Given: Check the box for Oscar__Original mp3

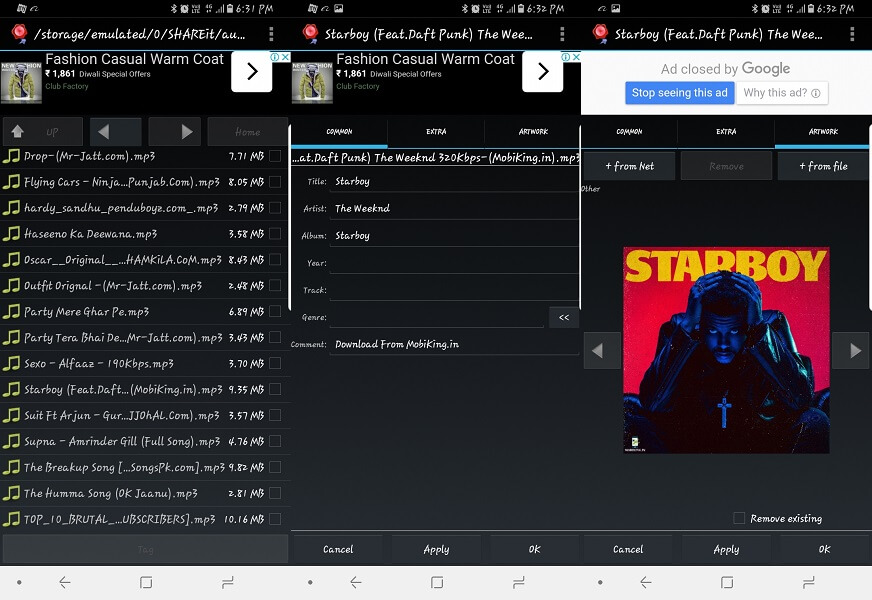Looking at the screenshot, I should [x=275, y=260].
